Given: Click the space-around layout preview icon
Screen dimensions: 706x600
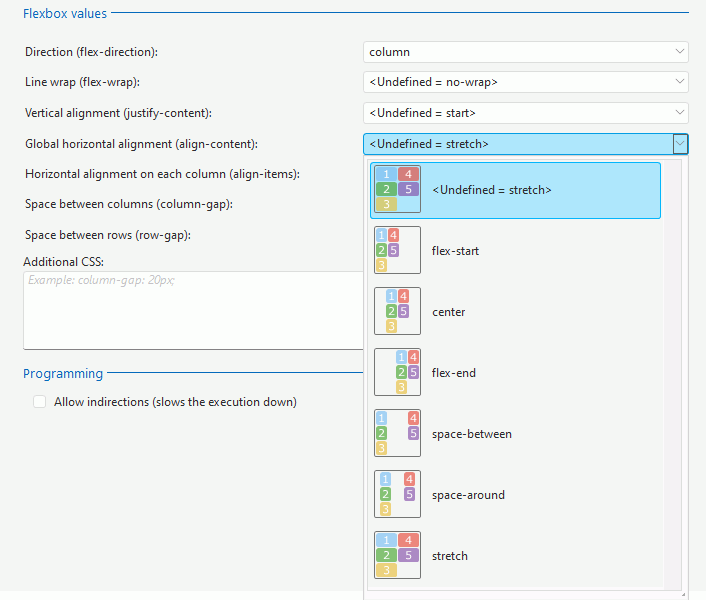Looking at the screenshot, I should tap(397, 494).
